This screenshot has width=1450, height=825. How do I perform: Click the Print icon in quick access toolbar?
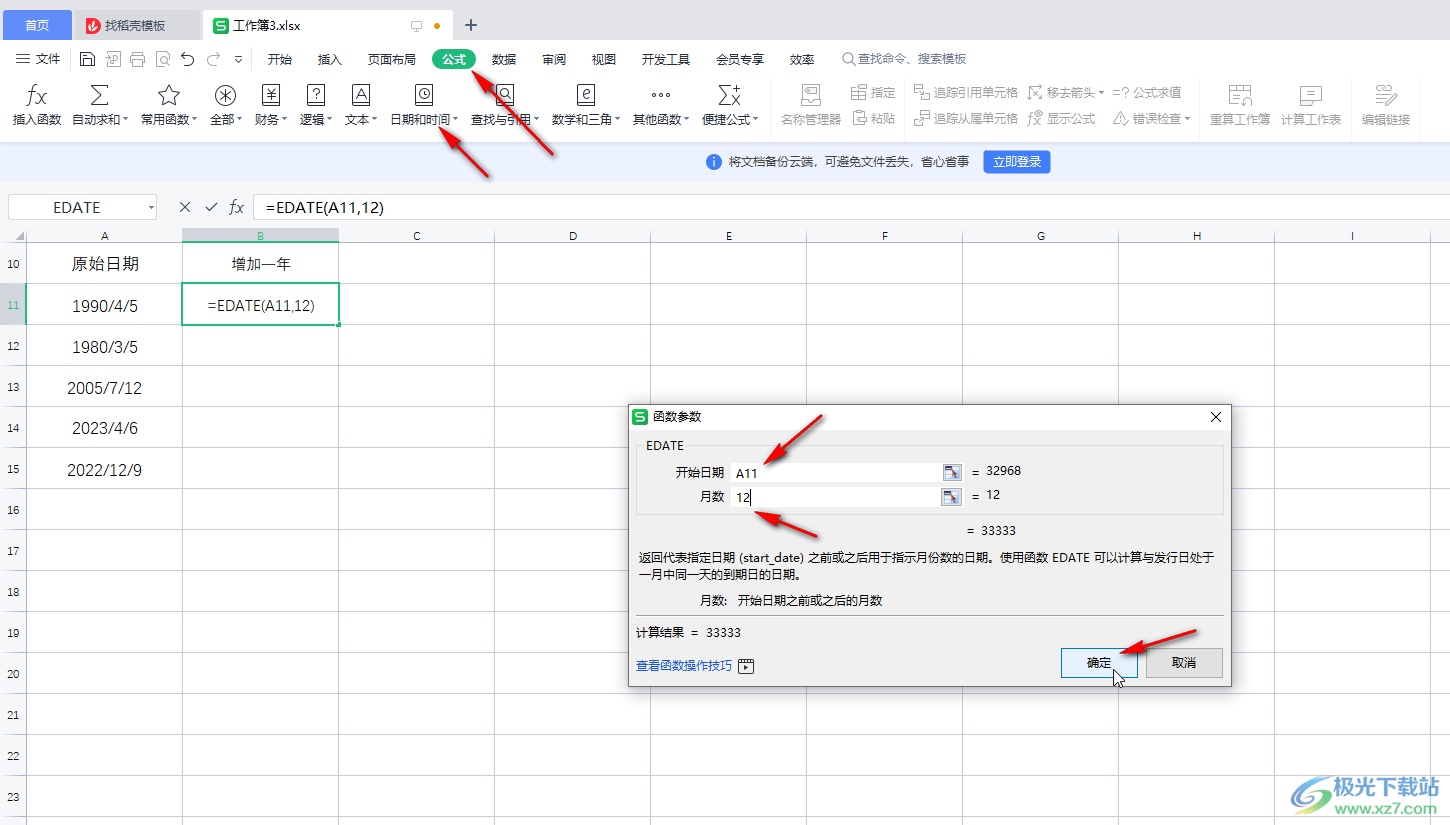point(138,60)
